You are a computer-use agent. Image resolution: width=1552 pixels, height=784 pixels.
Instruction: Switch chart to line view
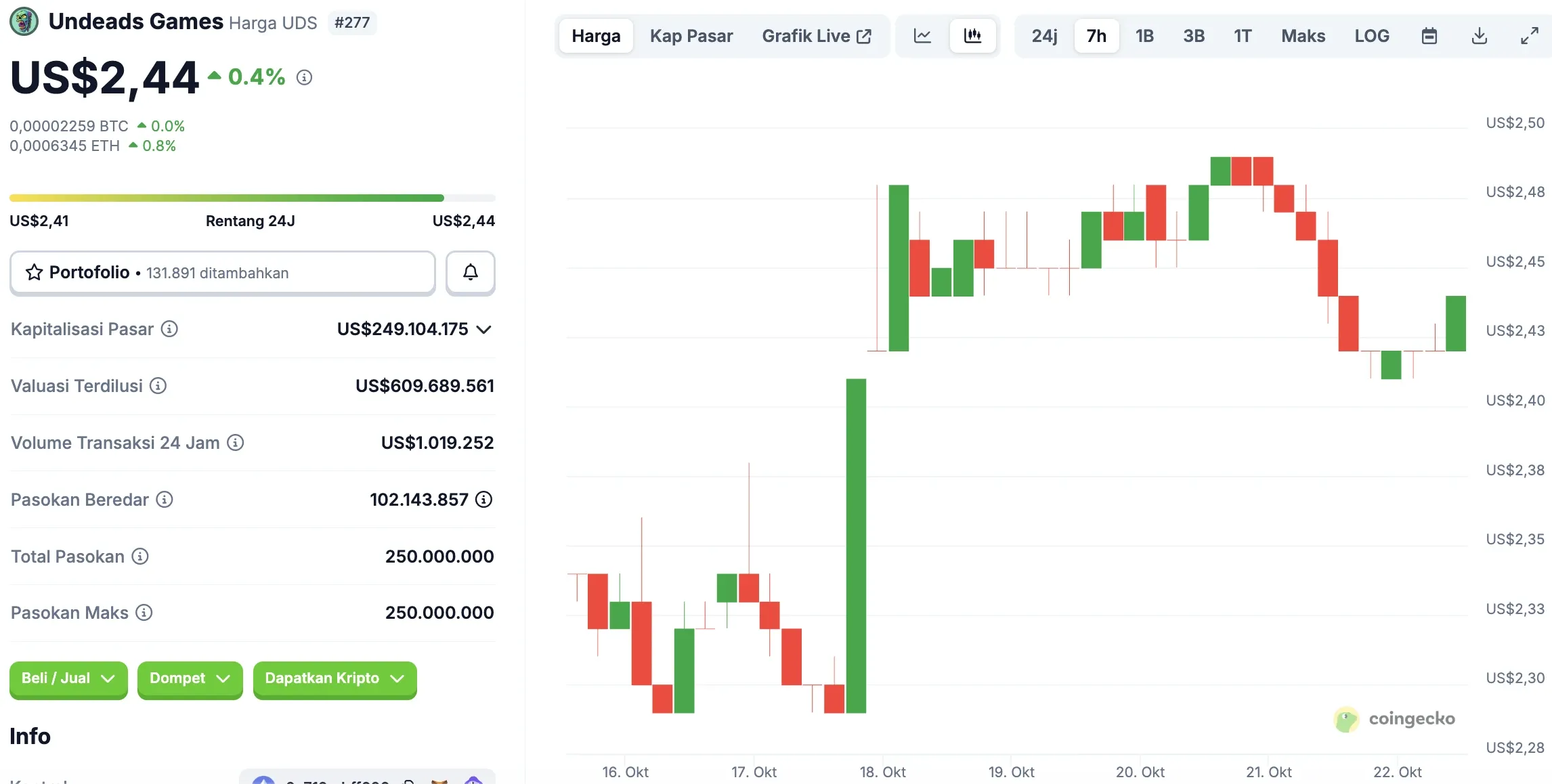pyautogui.click(x=922, y=35)
